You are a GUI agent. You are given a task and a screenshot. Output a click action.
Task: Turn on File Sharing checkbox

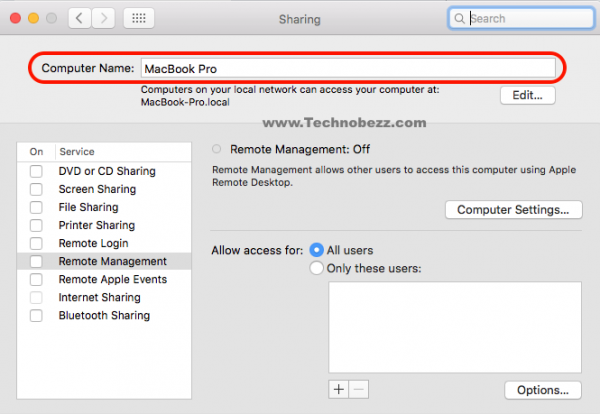pos(36,207)
